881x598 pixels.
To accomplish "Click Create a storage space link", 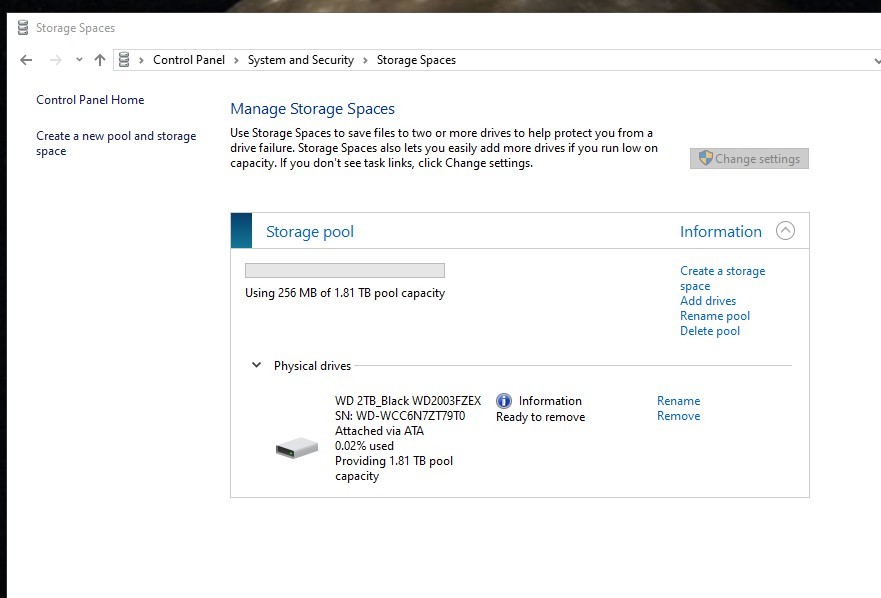I will click(723, 278).
